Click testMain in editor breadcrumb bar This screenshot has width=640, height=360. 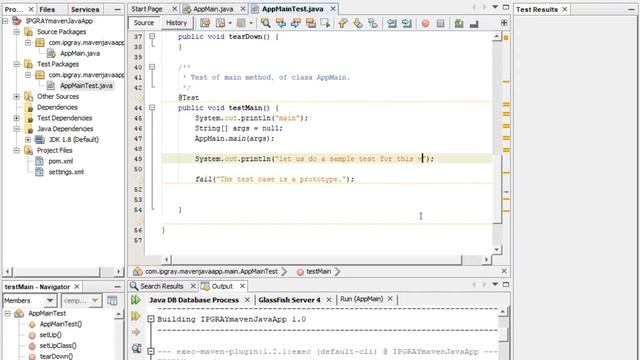click(x=318, y=271)
